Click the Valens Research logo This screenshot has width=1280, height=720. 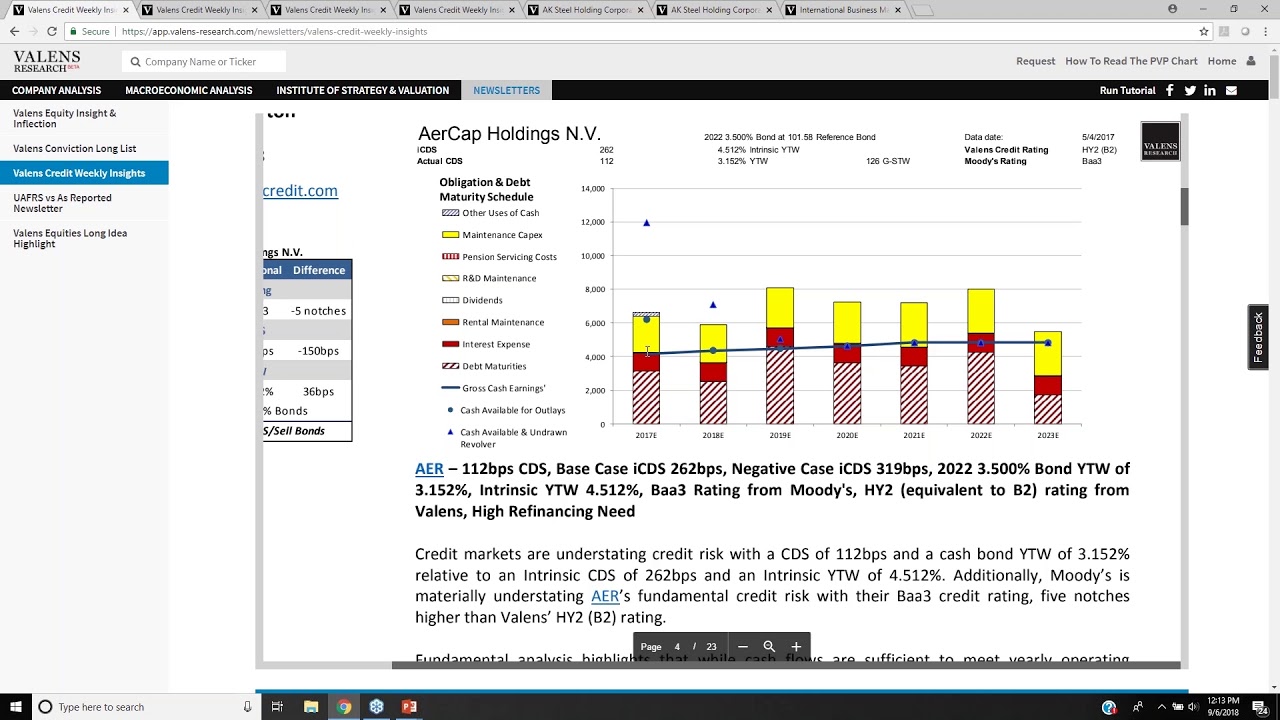[47, 61]
